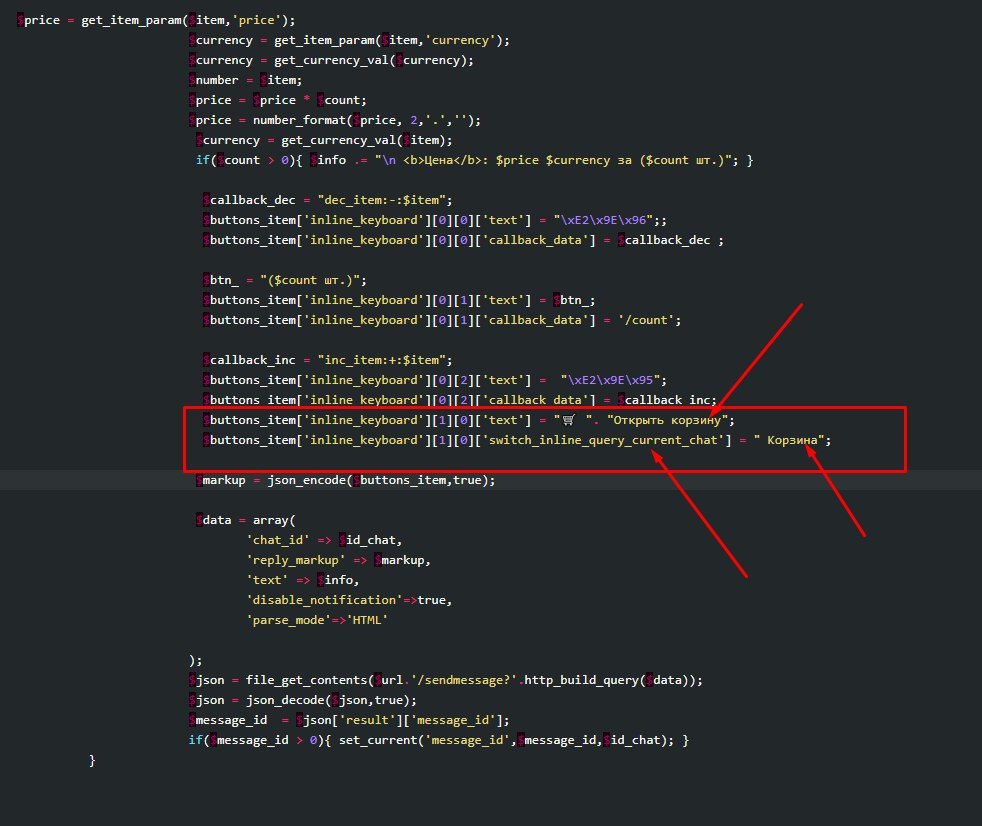Click the first line "$price = get_item_param"
The height and width of the screenshot is (826, 982).
pos(155,20)
